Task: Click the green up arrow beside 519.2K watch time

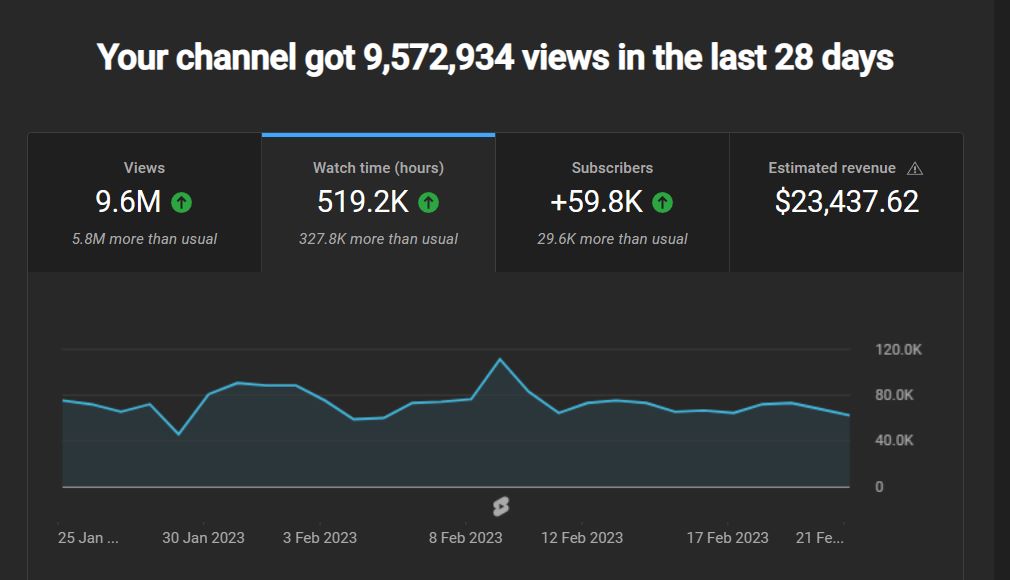Action: [428, 203]
